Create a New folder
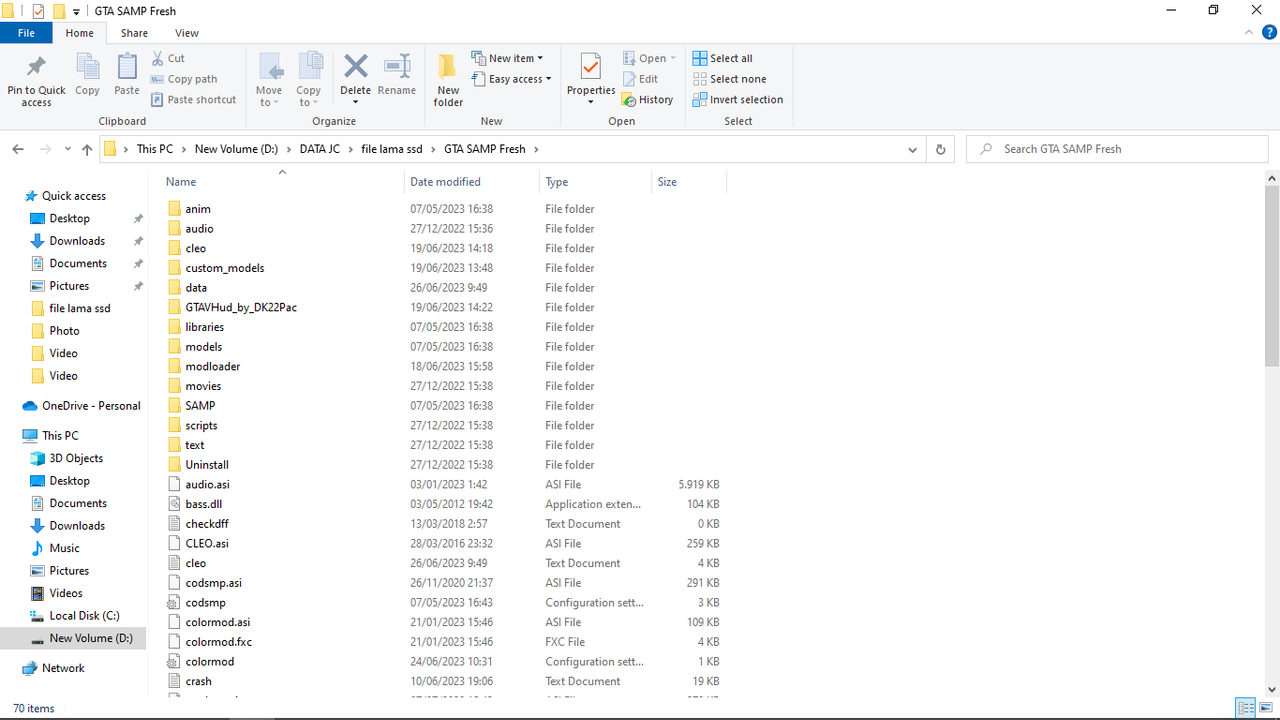The height and width of the screenshot is (720, 1280). coord(448,80)
